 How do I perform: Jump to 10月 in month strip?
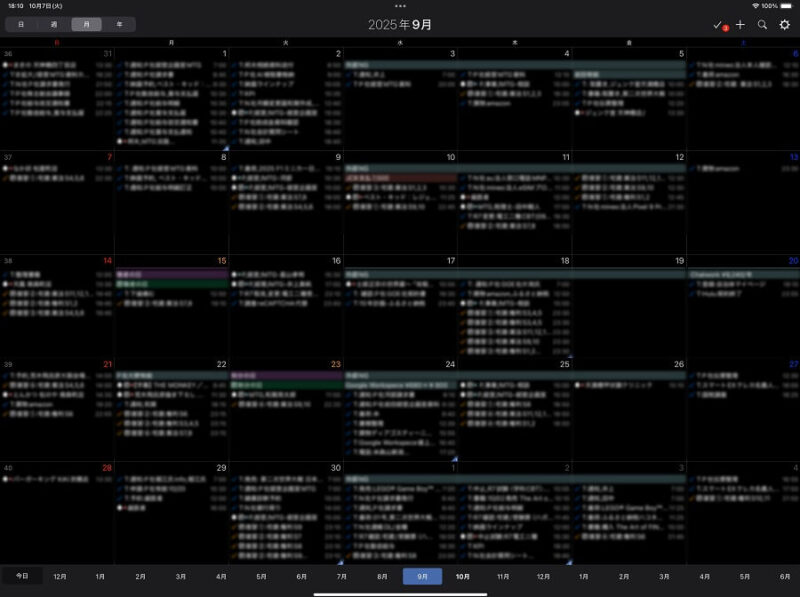tap(463, 577)
